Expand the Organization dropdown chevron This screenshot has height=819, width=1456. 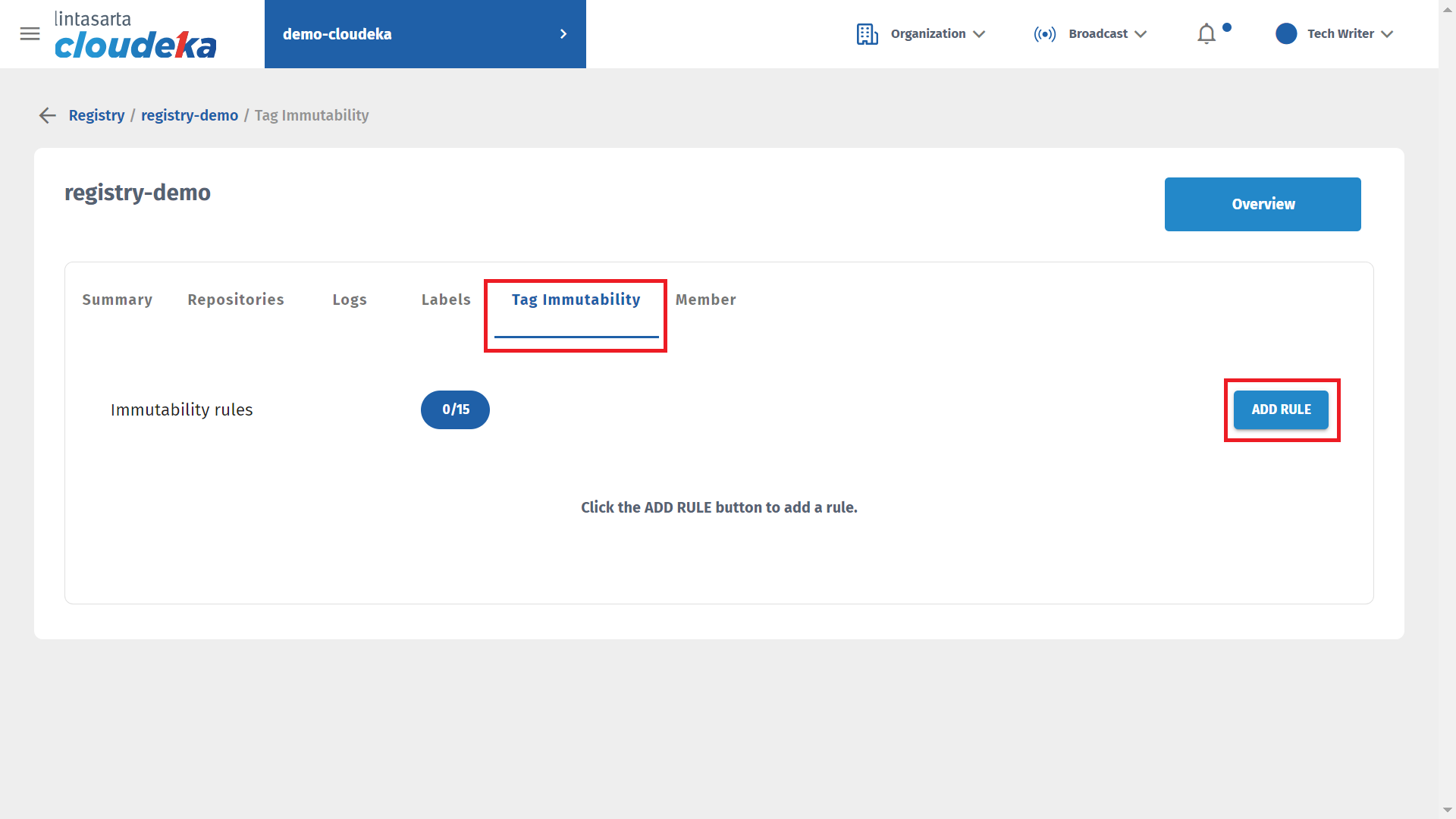click(979, 34)
